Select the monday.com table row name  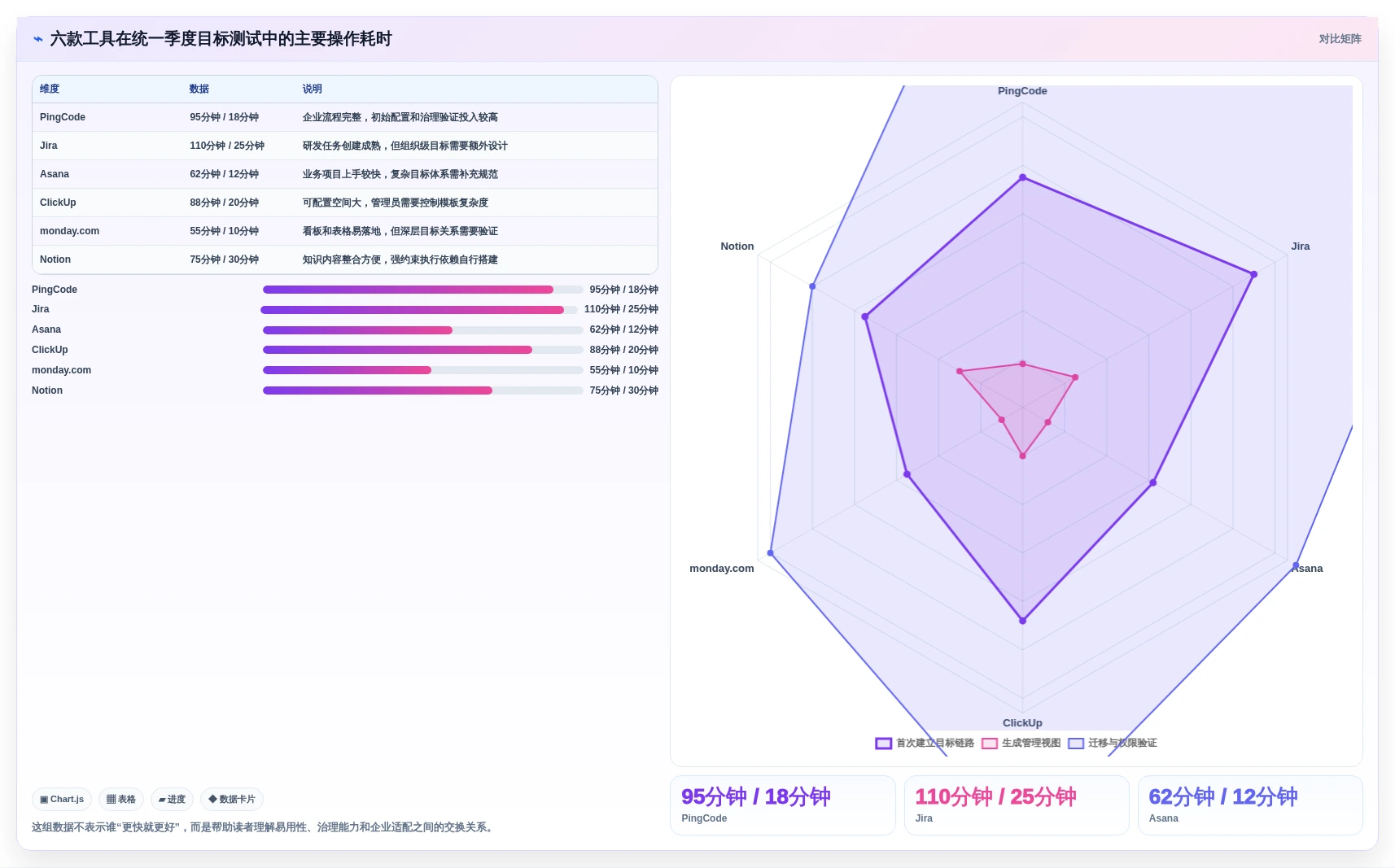[69, 231]
